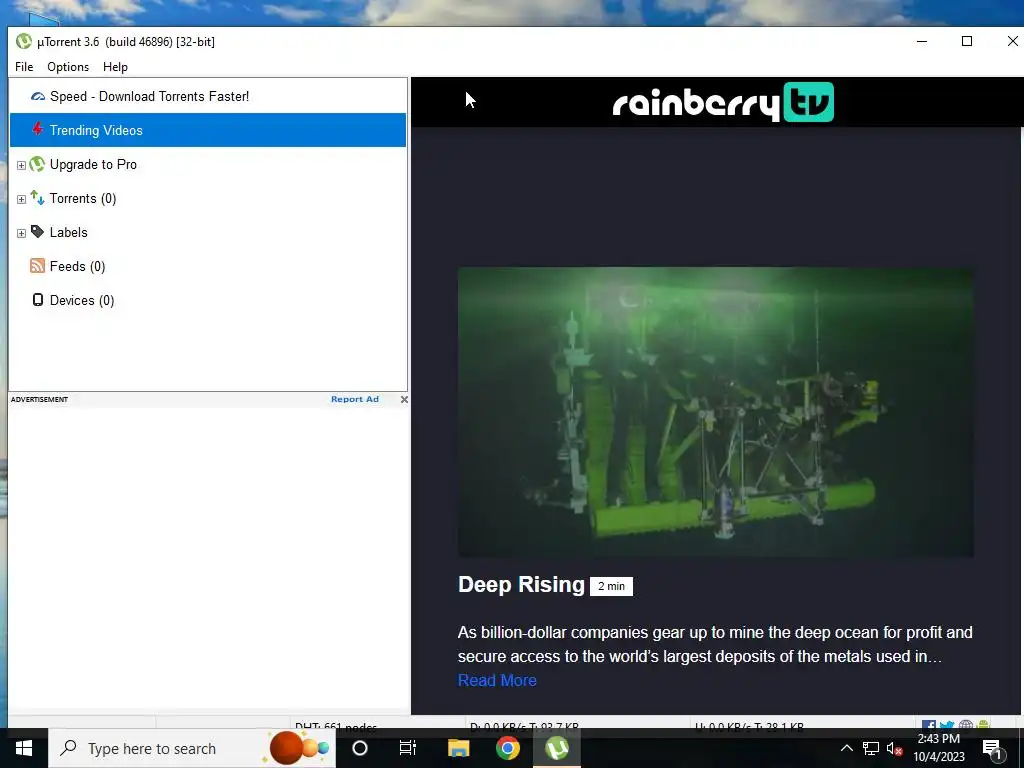
Task: Click the µTorrent logo beside Upgrade to Pro
Action: pos(37,164)
